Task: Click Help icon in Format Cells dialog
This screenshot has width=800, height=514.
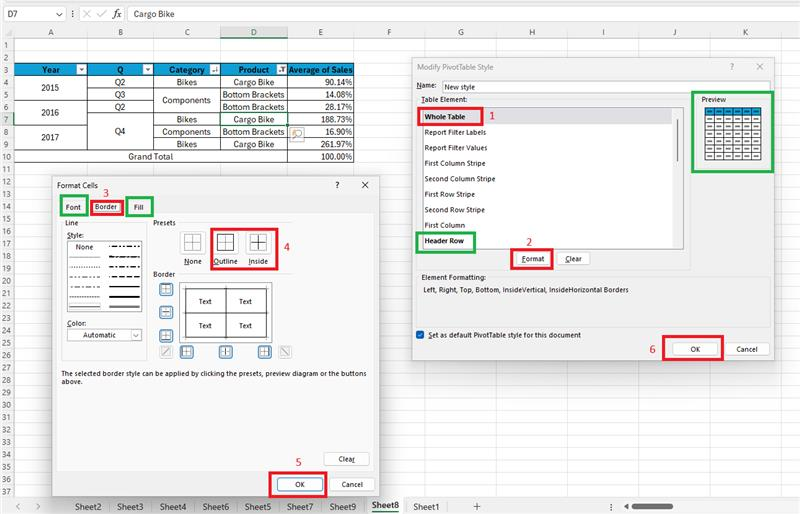Action: point(337,185)
